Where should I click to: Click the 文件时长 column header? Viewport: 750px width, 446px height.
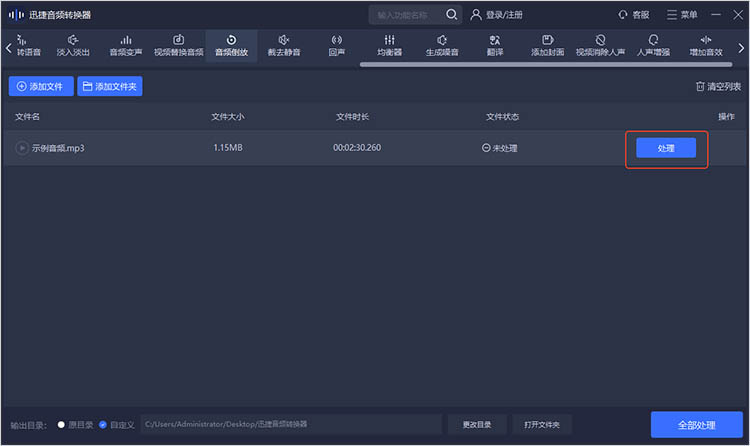352,117
